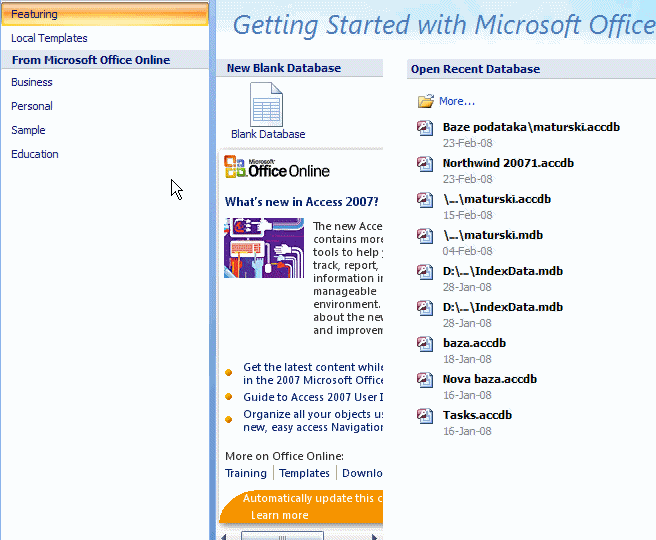Click the Open Recent Database header

click(x=531, y=69)
